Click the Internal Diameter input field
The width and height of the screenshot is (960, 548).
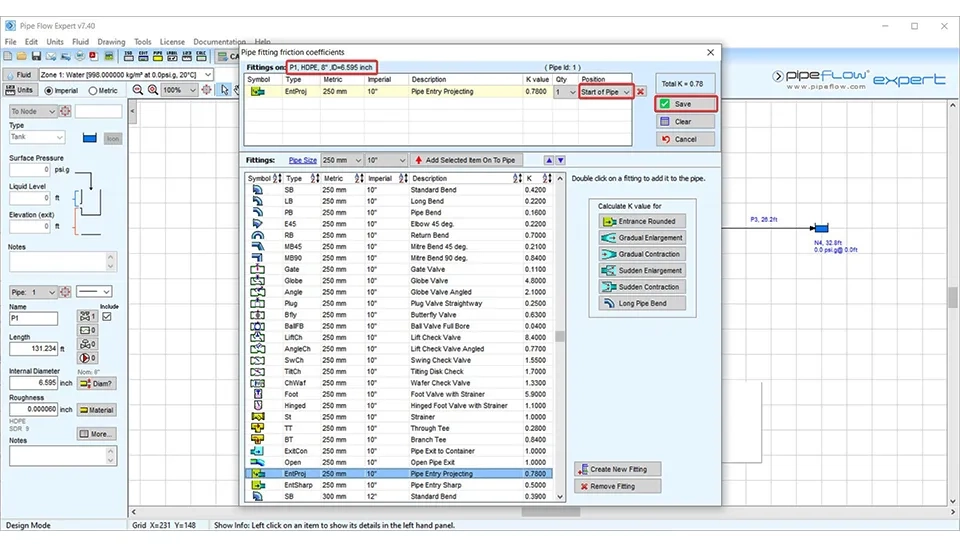[x=34, y=382]
